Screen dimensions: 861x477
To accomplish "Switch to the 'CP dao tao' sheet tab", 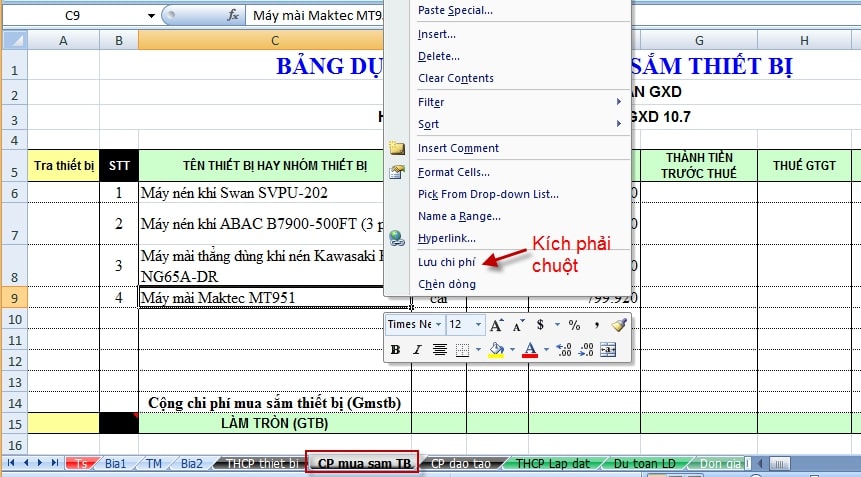I will (x=464, y=464).
